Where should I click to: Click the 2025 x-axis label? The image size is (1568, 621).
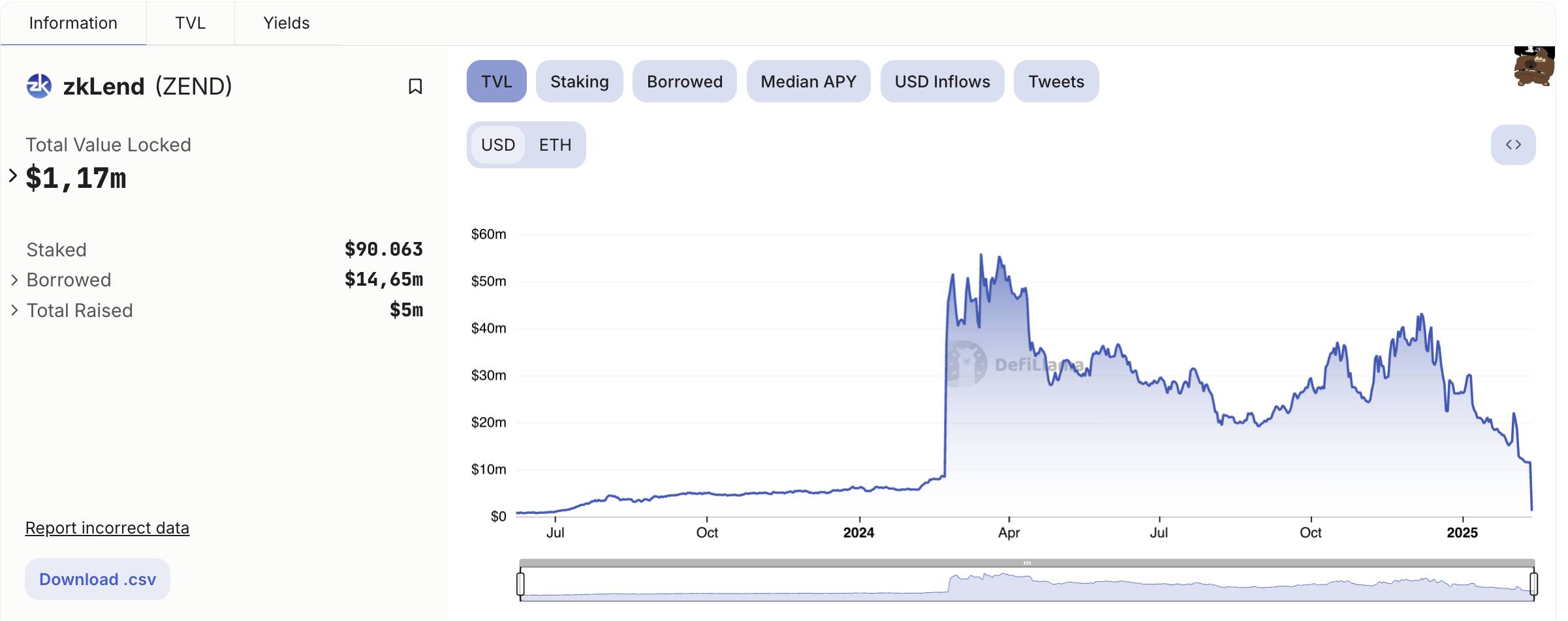pyautogui.click(x=1462, y=533)
